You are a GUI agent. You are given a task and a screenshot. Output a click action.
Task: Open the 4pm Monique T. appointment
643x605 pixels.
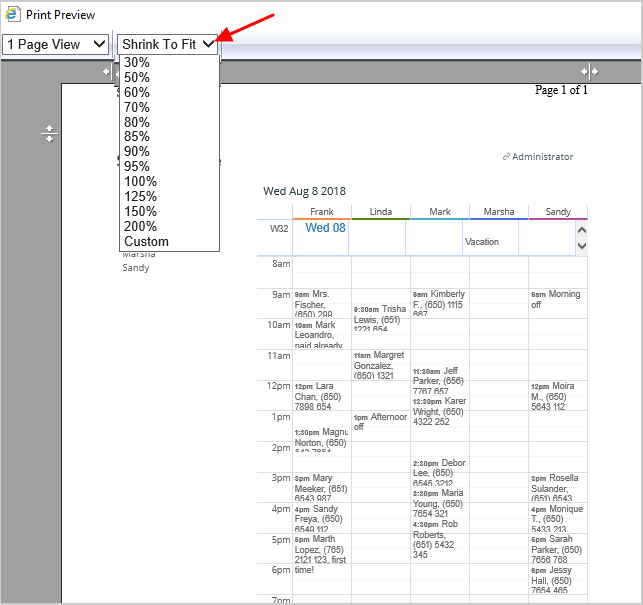[557, 519]
